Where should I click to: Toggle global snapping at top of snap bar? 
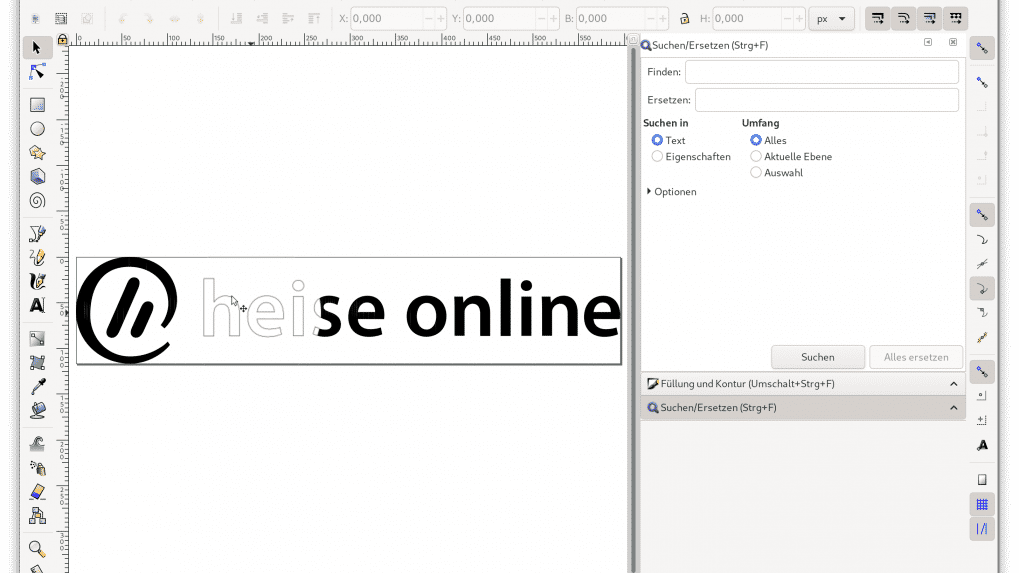982,49
